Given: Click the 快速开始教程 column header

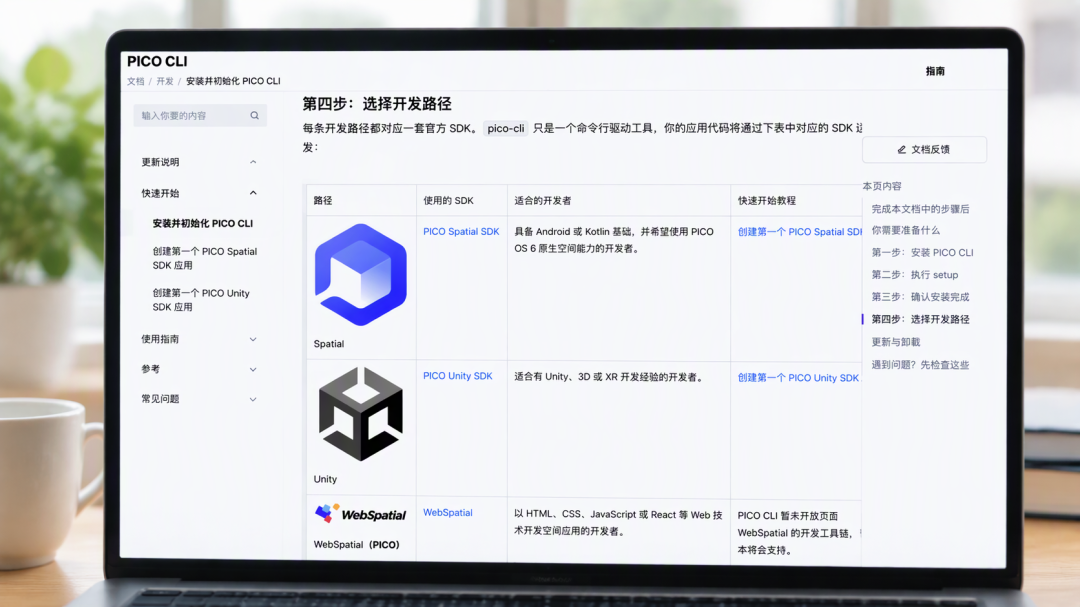Looking at the screenshot, I should (767, 200).
